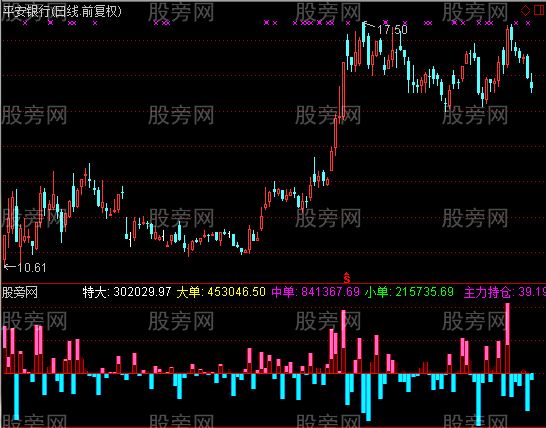Select the 平安银行(日线.前复权) chart title
This screenshot has width=546, height=428.
pyautogui.click(x=62, y=12)
